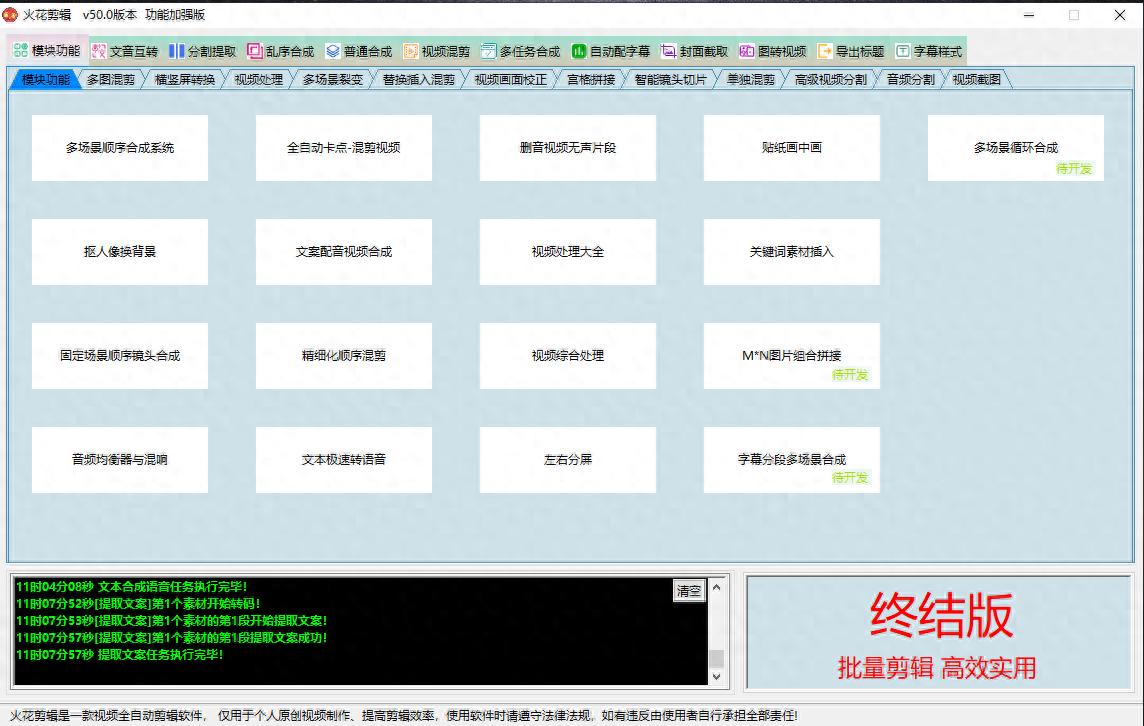Open the 导出标题 icon
This screenshot has height=726, width=1144.
825,51
